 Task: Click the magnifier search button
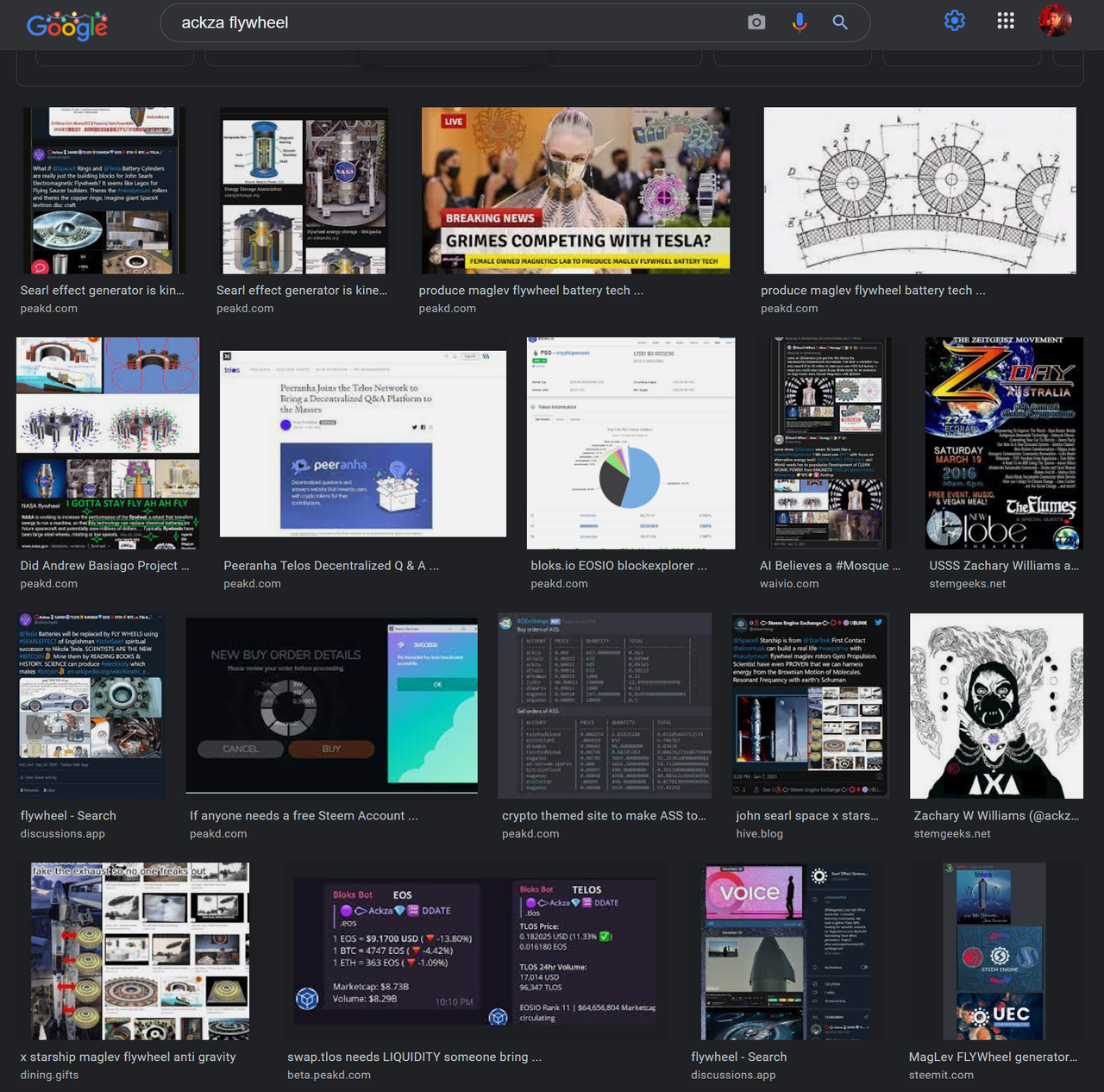[840, 22]
